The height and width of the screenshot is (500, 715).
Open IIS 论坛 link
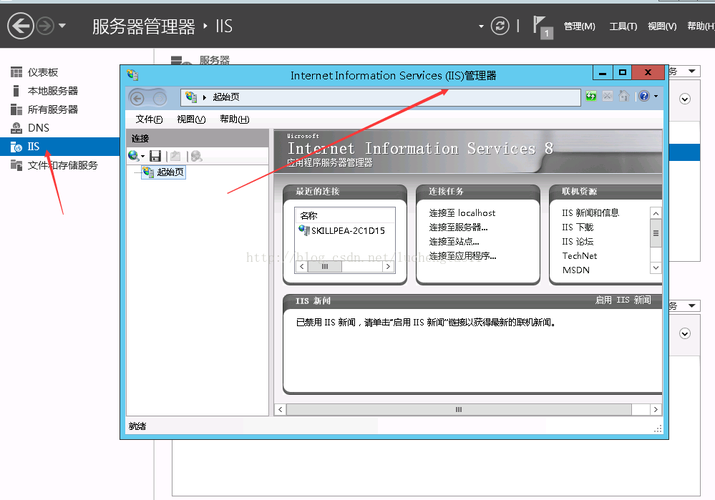point(578,242)
